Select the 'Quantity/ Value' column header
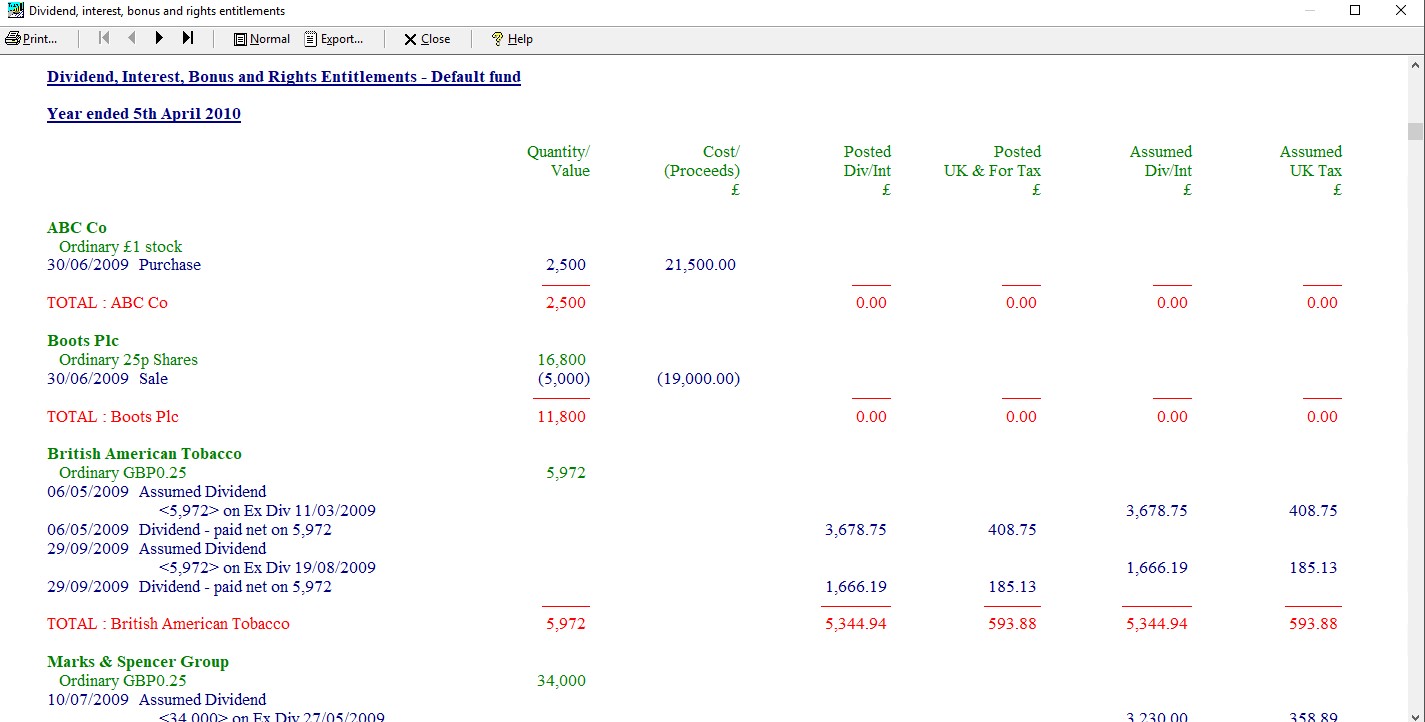The height and width of the screenshot is (722, 1425). (x=559, y=161)
